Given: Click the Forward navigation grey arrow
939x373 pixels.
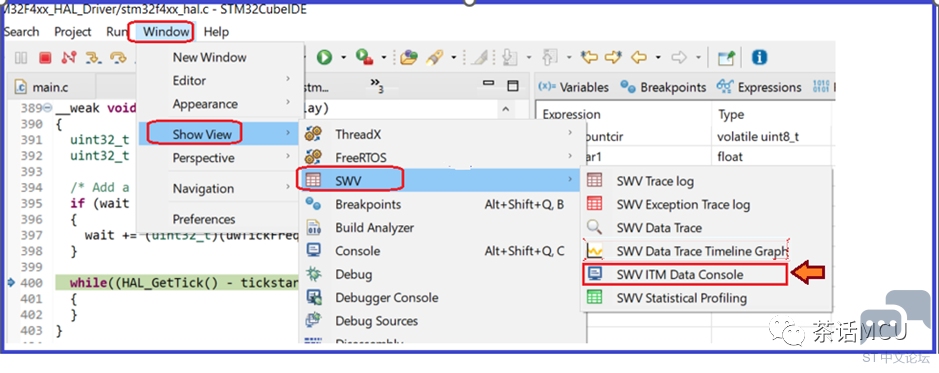Looking at the screenshot, I should pyautogui.click(x=679, y=57).
